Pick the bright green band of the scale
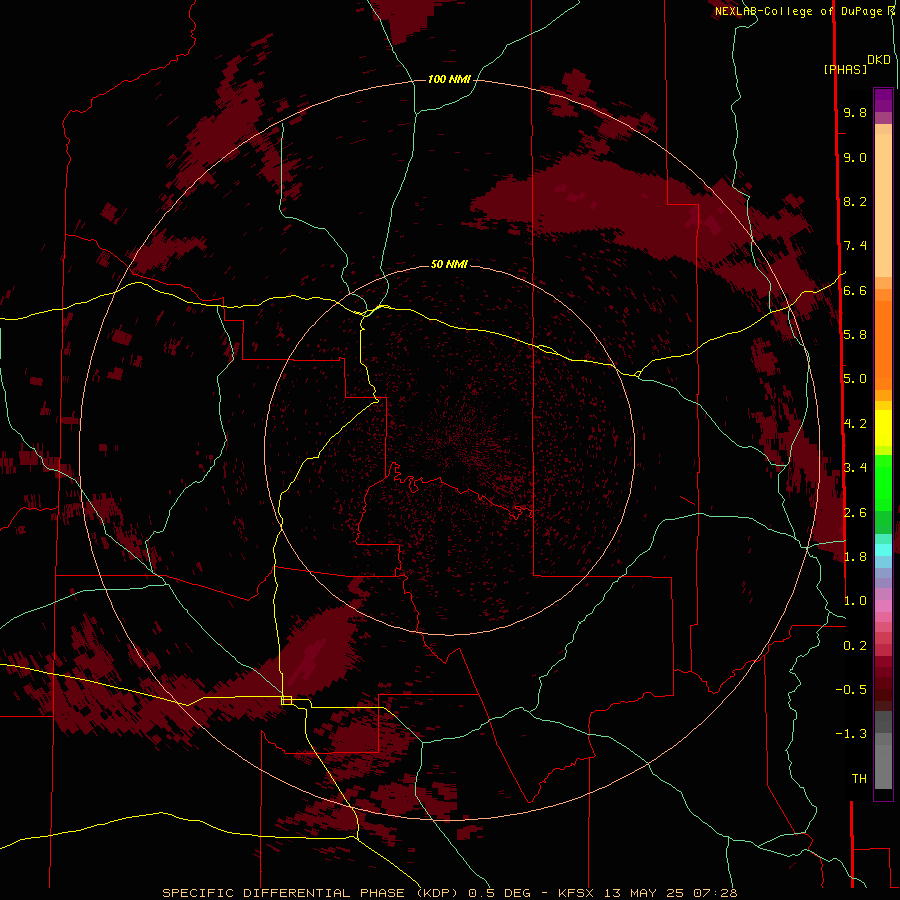The height and width of the screenshot is (900, 900). point(883,483)
